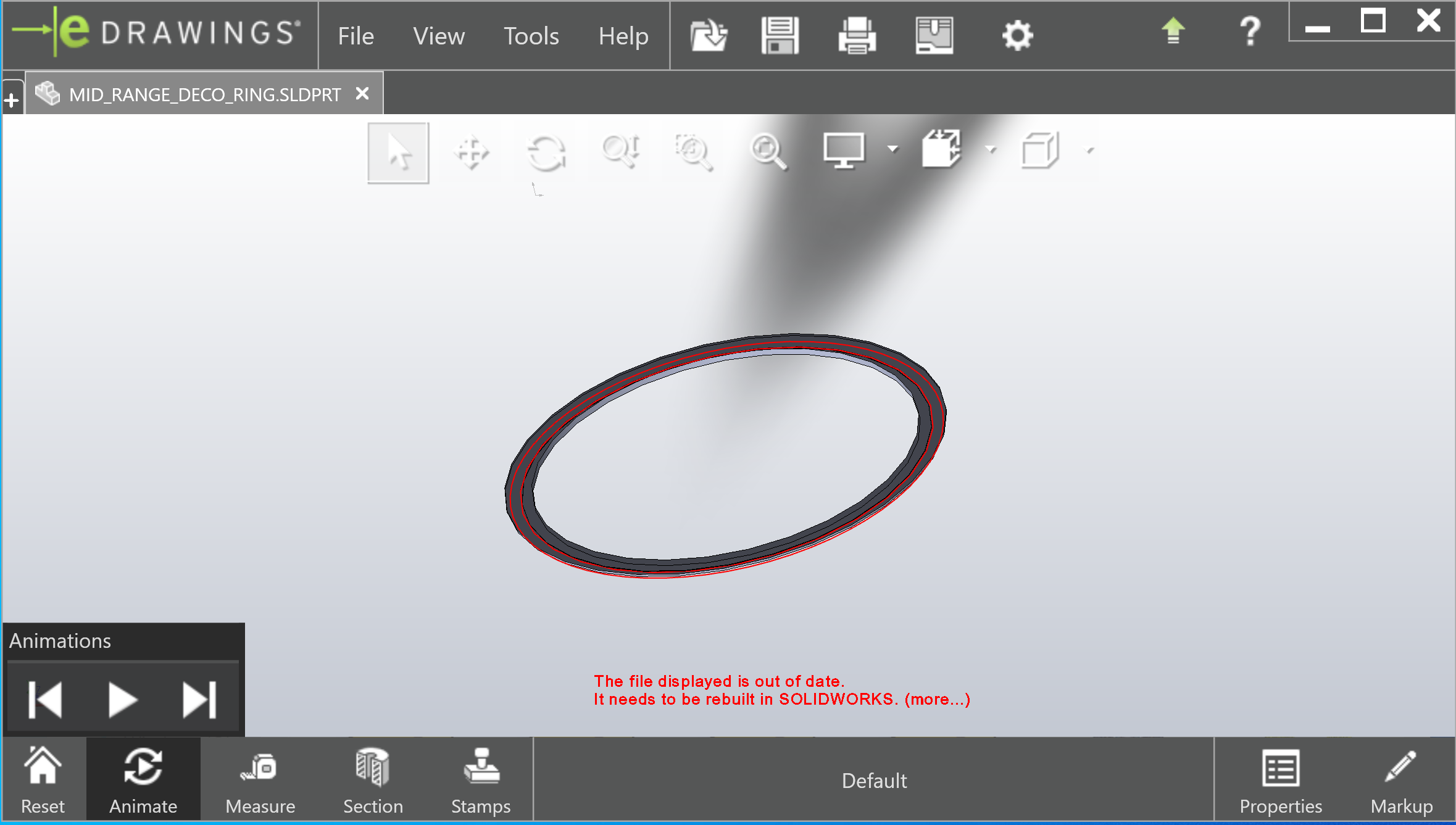Viewport: 1456px width, 825px height.
Task: Open the Measure tool
Action: click(260, 780)
